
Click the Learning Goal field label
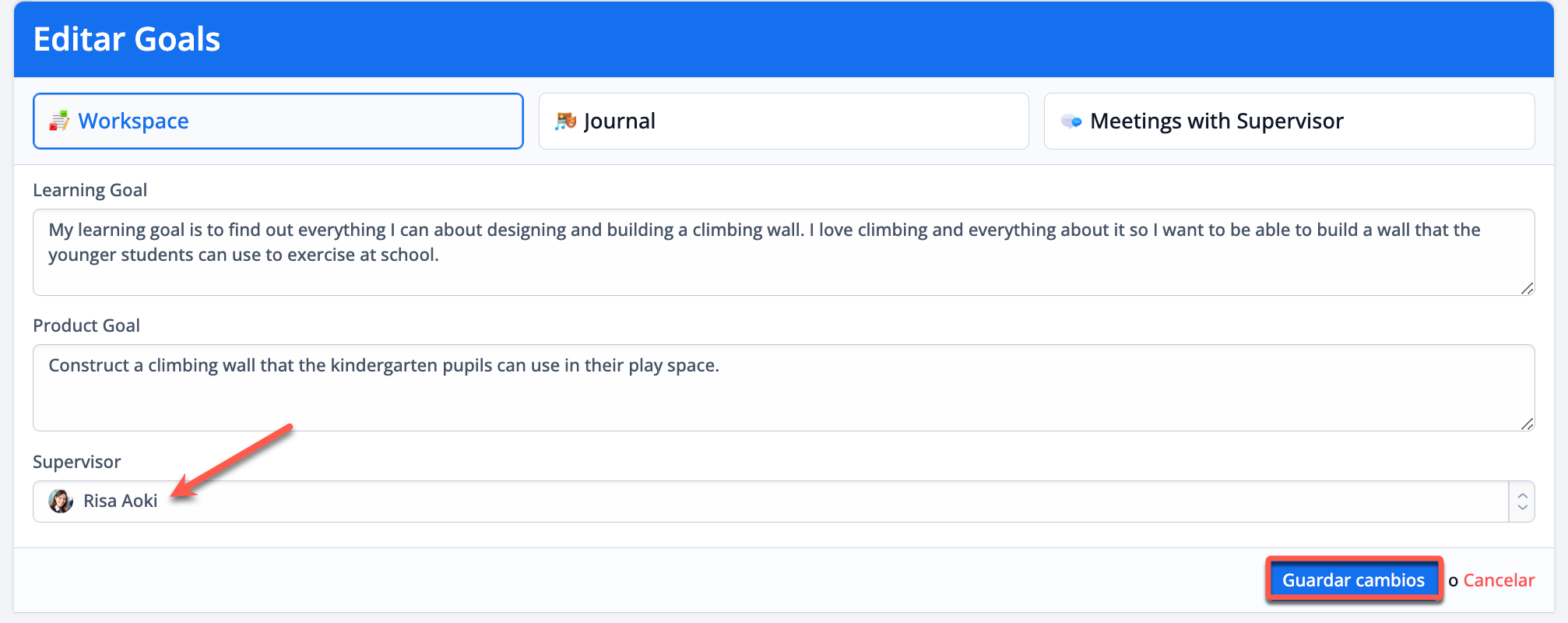point(90,190)
